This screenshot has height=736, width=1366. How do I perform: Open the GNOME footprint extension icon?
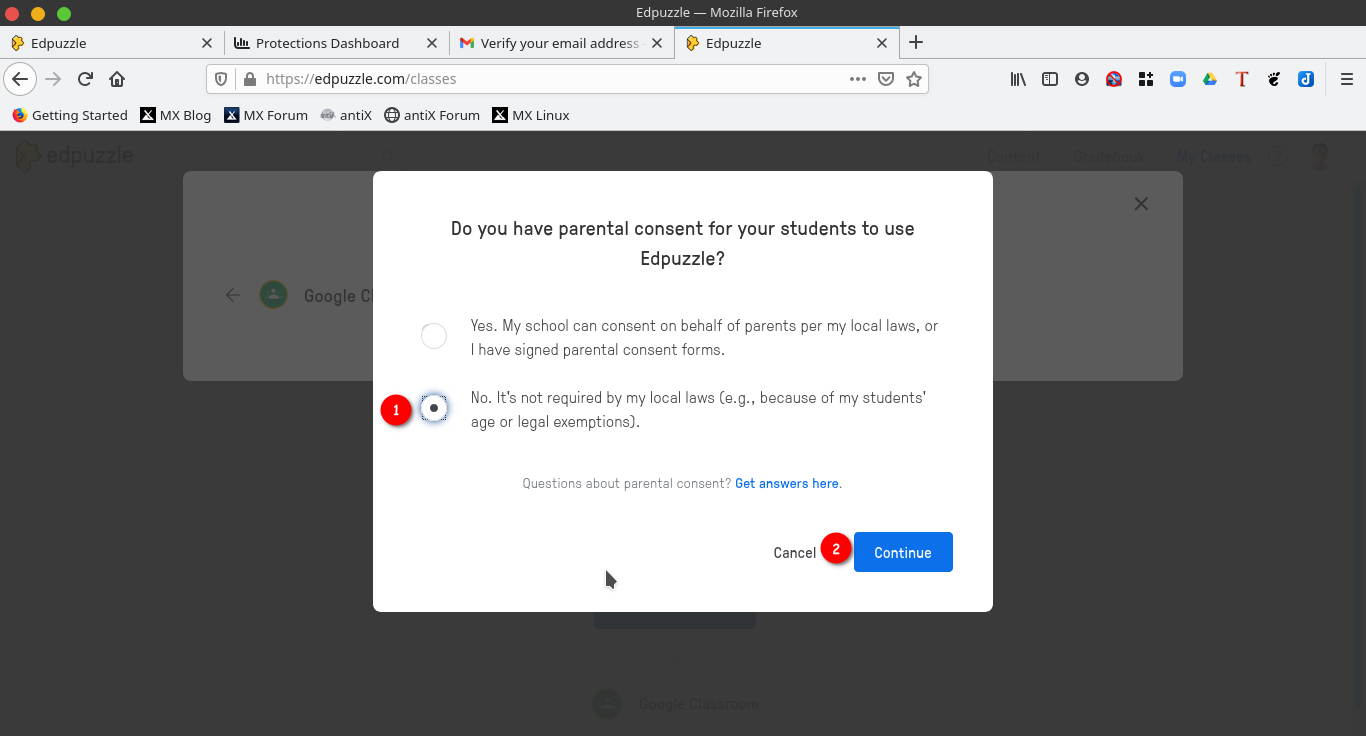pyautogui.click(x=1274, y=79)
